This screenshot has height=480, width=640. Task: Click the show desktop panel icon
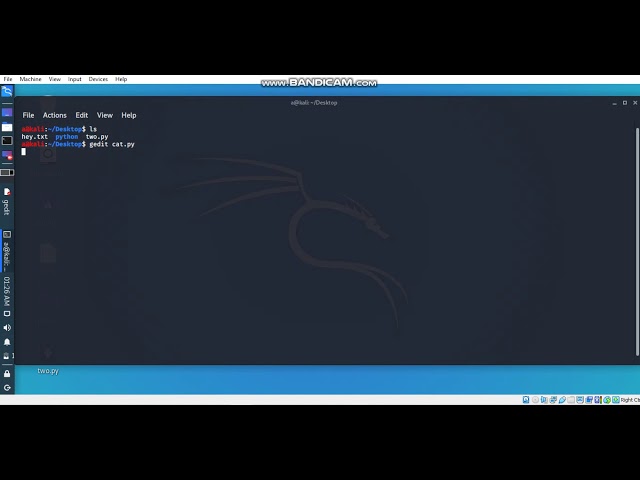7,112
